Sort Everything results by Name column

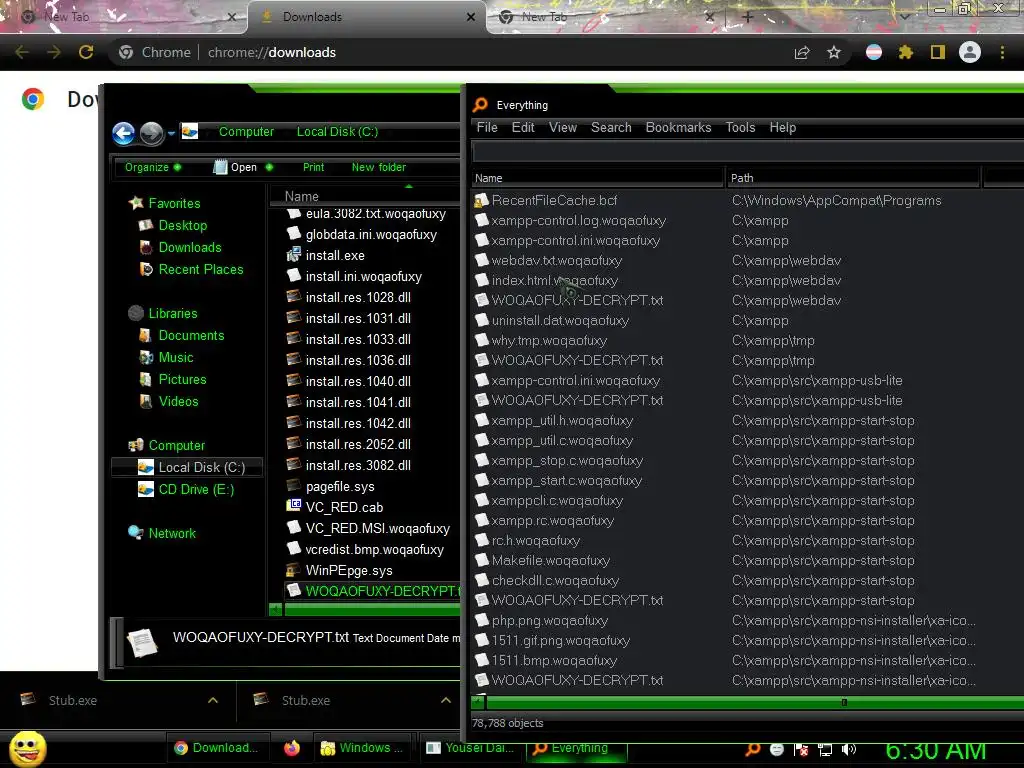(x=598, y=178)
